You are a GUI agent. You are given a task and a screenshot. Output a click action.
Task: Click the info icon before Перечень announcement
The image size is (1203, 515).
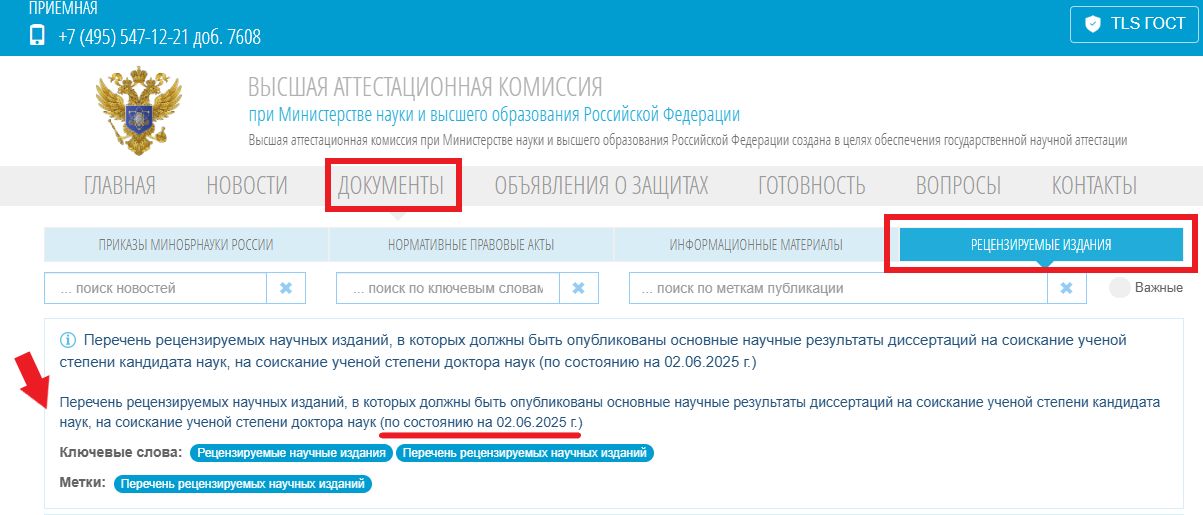(68, 340)
